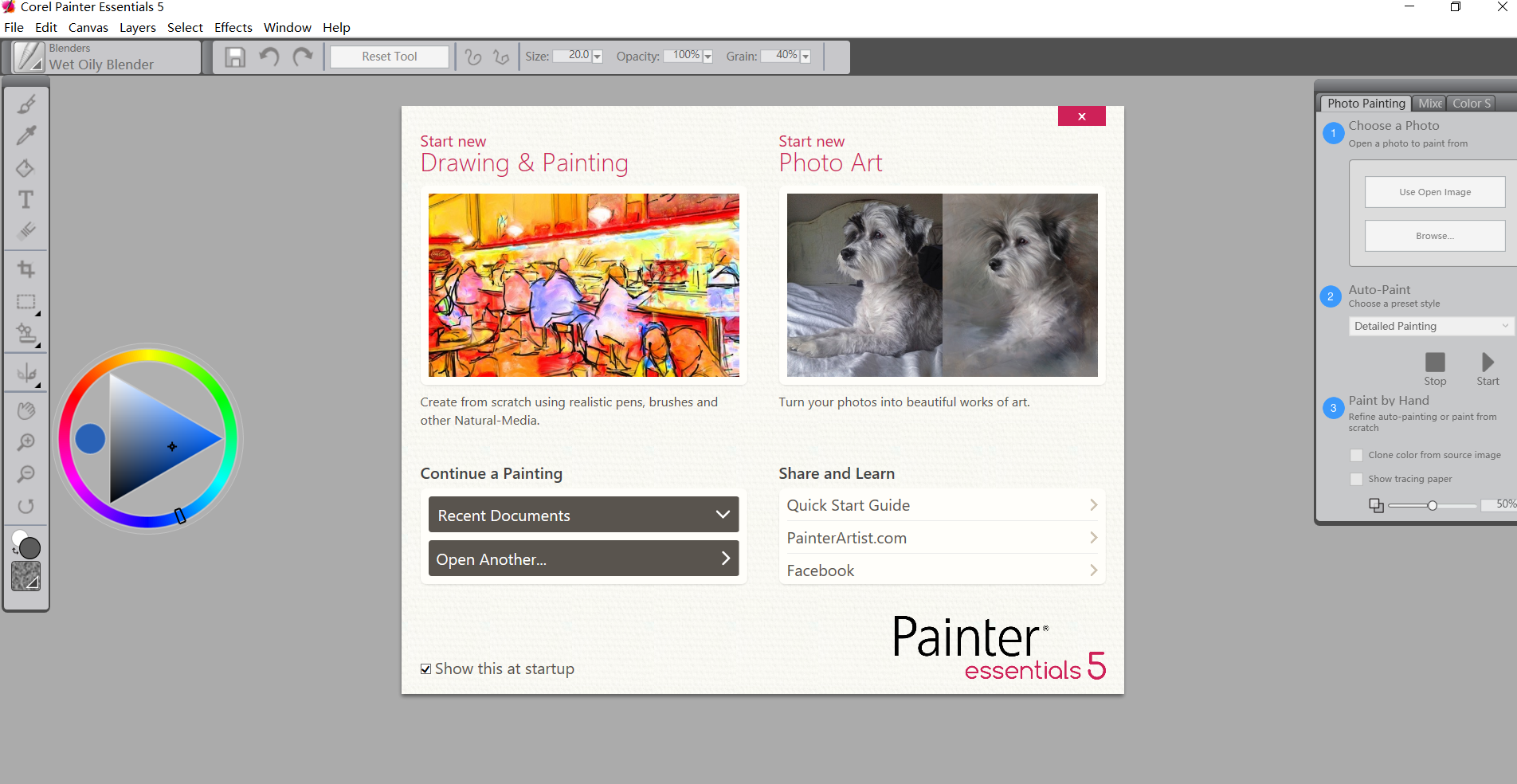Open the Size slider dropdown arrow
Viewport: 1517px width, 784px height.
click(598, 57)
